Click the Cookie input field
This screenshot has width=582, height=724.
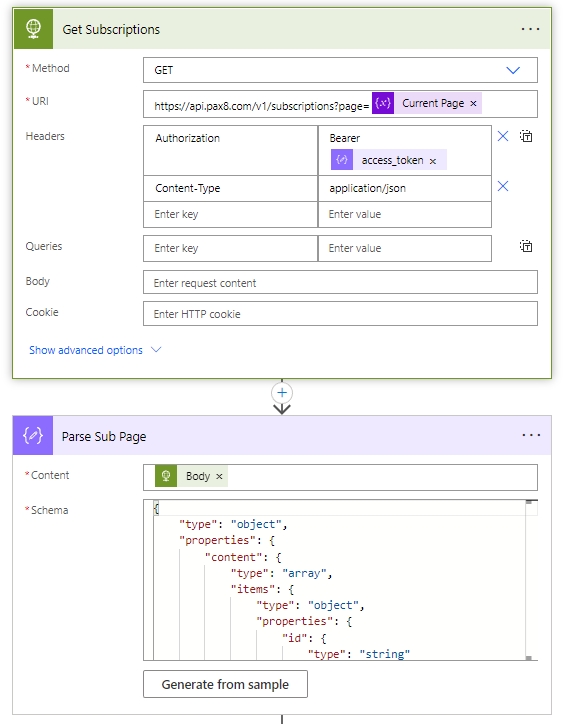pyautogui.click(x=340, y=314)
